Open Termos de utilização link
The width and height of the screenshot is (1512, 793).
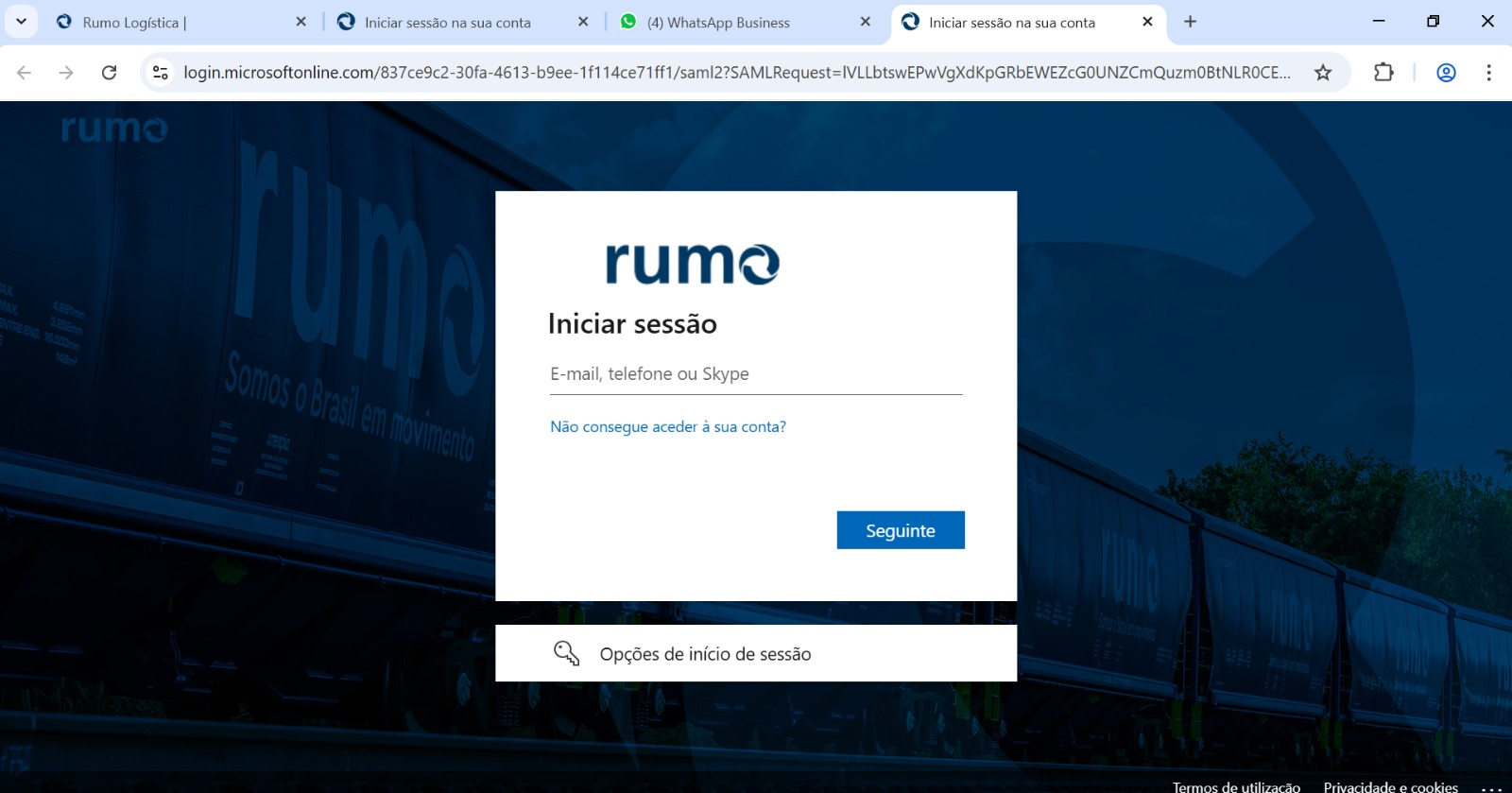[1236, 786]
